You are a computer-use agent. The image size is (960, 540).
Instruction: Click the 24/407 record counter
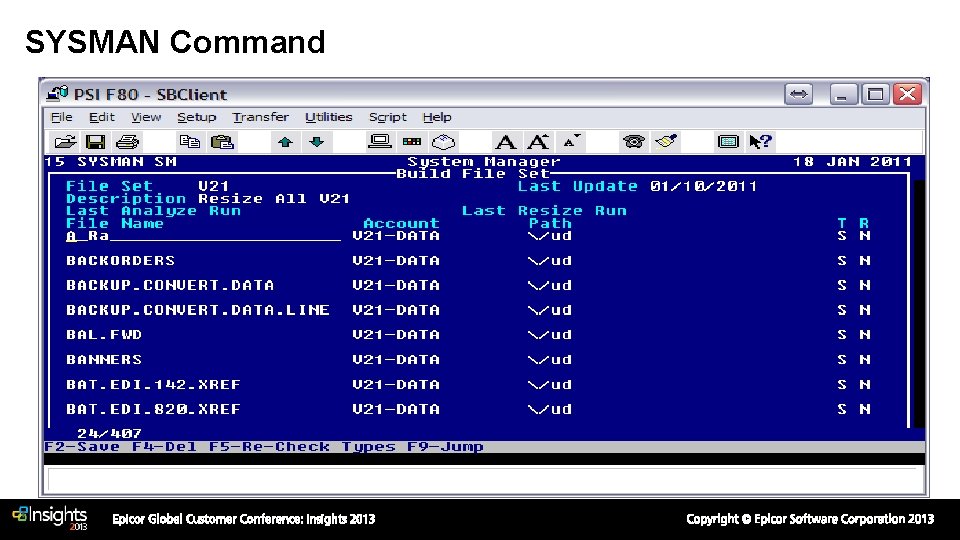point(110,433)
